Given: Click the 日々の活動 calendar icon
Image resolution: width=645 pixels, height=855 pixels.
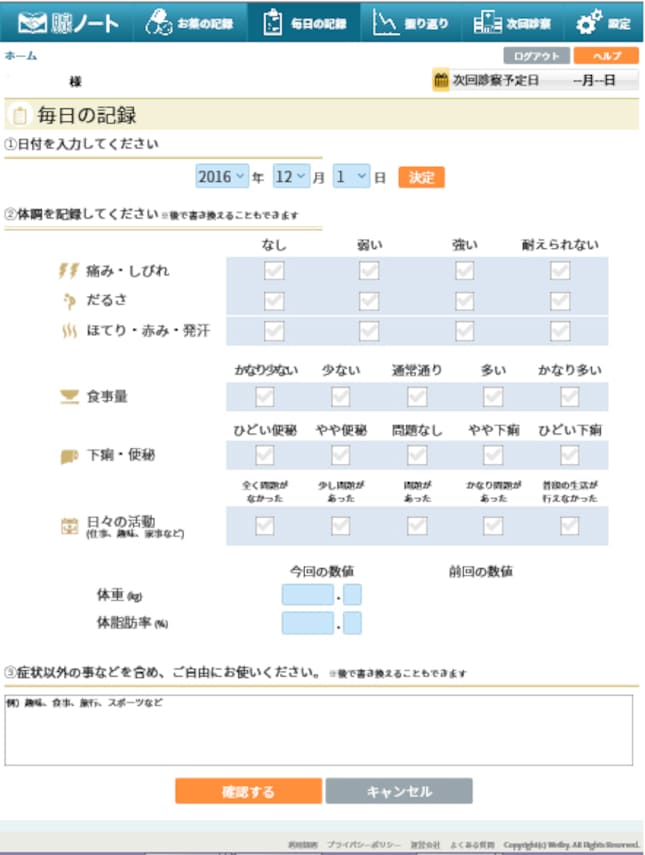Looking at the screenshot, I should 69,526.
